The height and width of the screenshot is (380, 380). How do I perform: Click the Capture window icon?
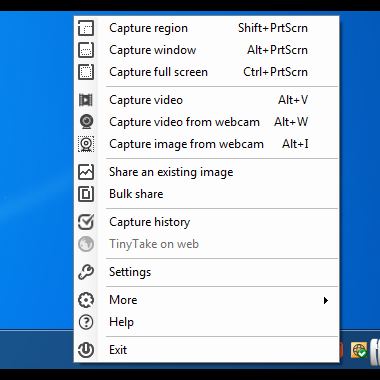click(86, 50)
